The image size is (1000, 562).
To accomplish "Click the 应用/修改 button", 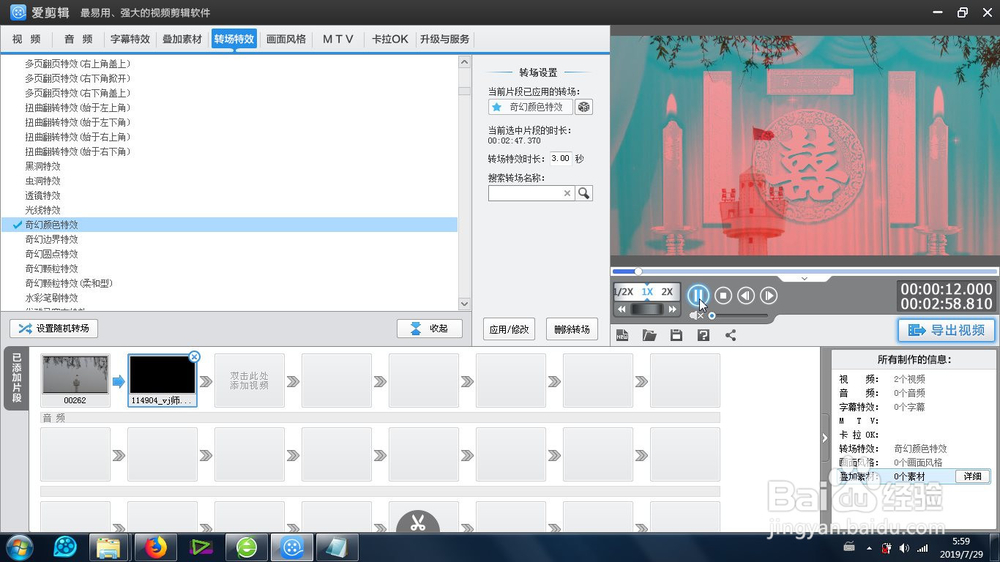I will coord(509,329).
